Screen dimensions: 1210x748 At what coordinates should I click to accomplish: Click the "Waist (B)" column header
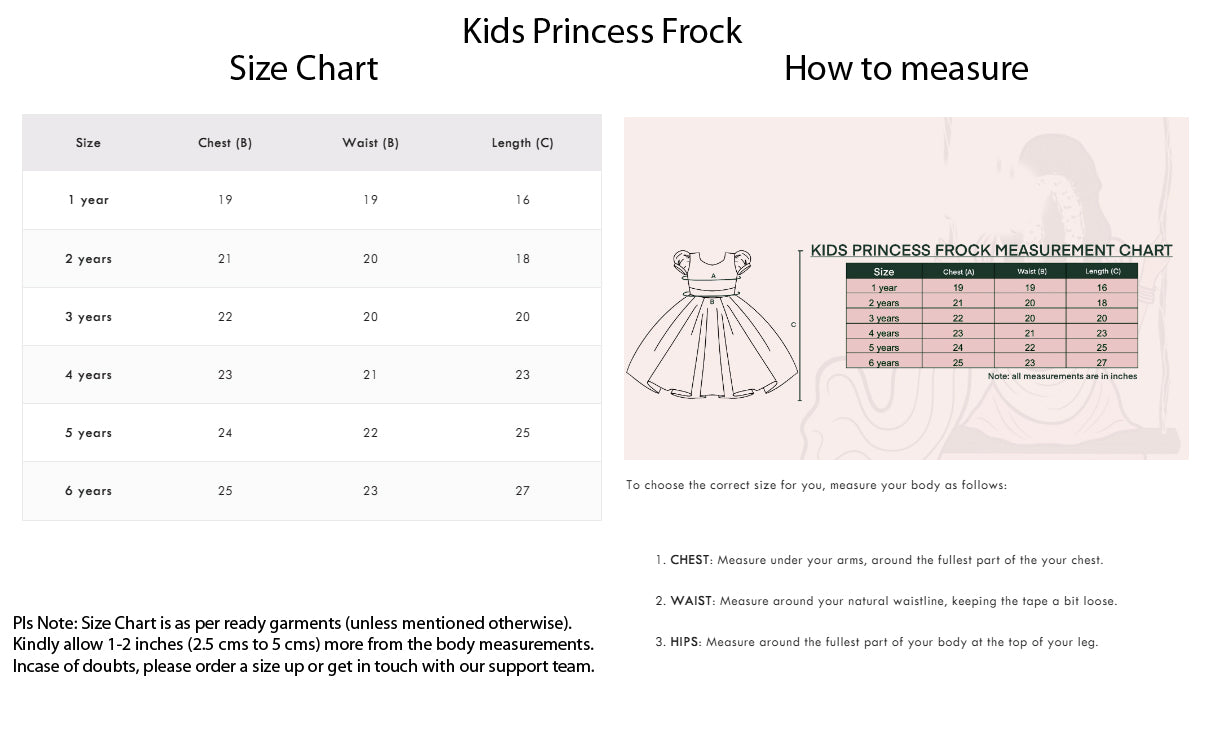click(370, 143)
